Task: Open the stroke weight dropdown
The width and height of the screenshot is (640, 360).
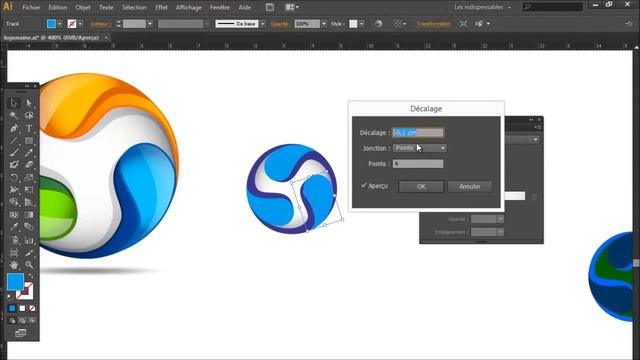Action: 150,24
